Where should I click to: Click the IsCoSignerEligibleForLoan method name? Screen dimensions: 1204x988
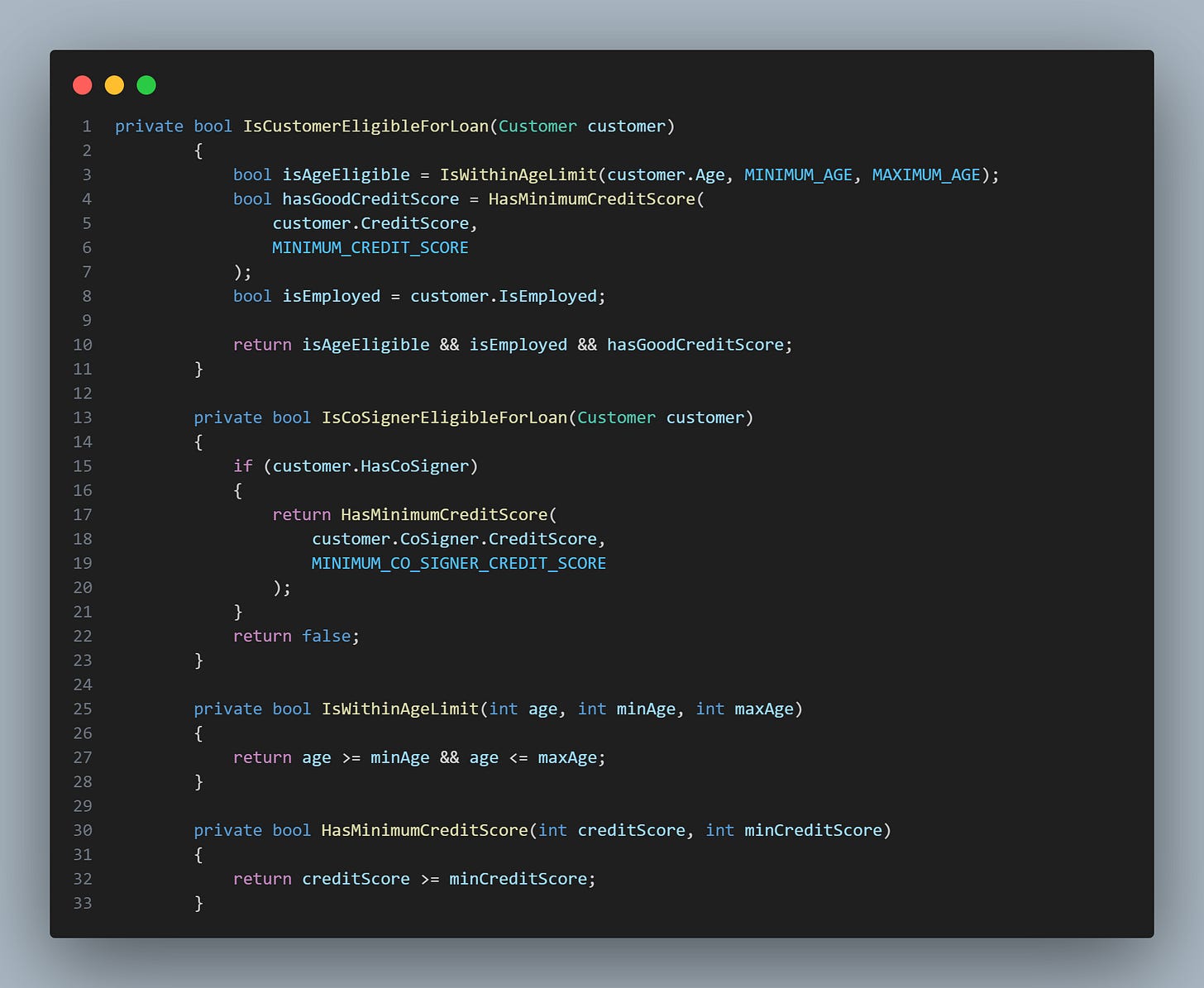point(445,418)
